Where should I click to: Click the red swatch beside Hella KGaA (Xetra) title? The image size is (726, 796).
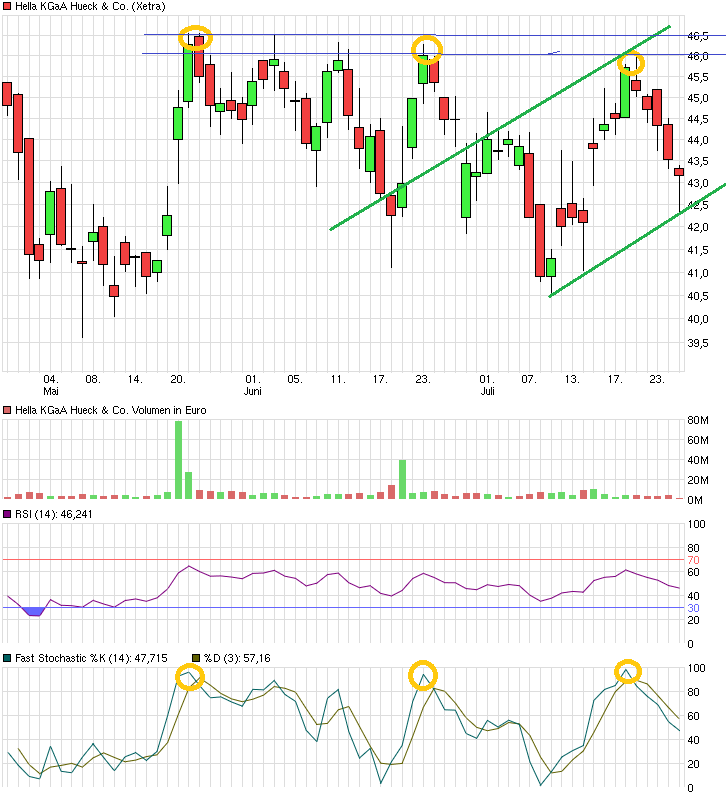(7, 7)
